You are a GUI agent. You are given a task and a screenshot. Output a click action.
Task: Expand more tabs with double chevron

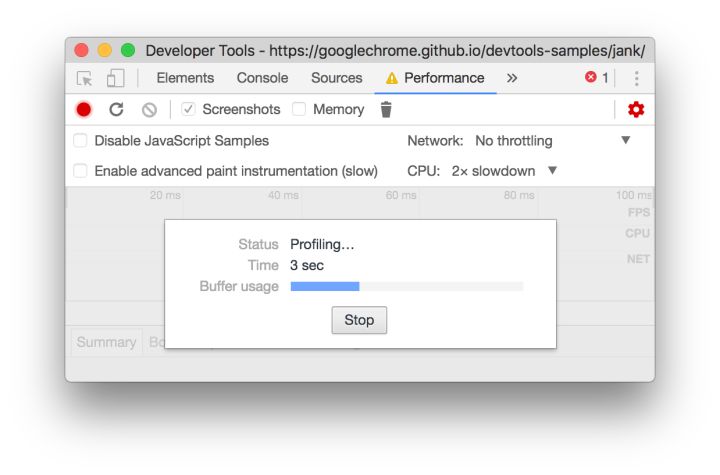coord(512,78)
